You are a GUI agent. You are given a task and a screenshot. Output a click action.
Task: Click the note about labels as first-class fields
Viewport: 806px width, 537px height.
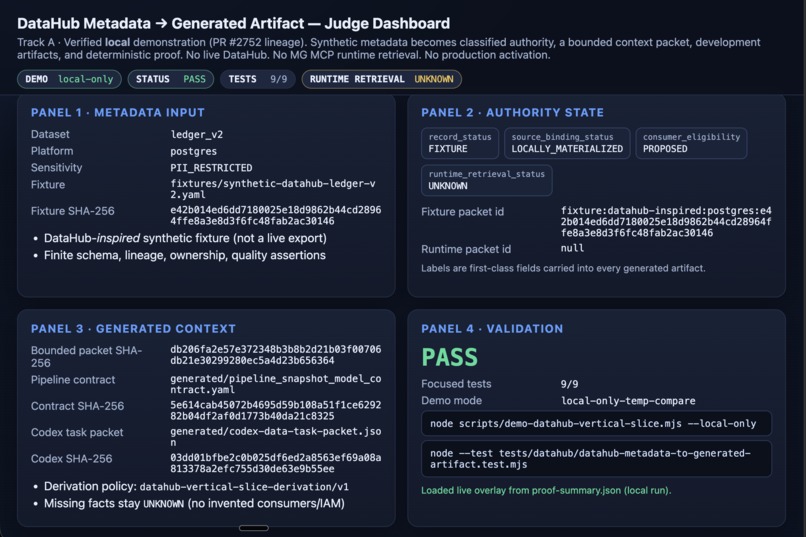pos(563,268)
